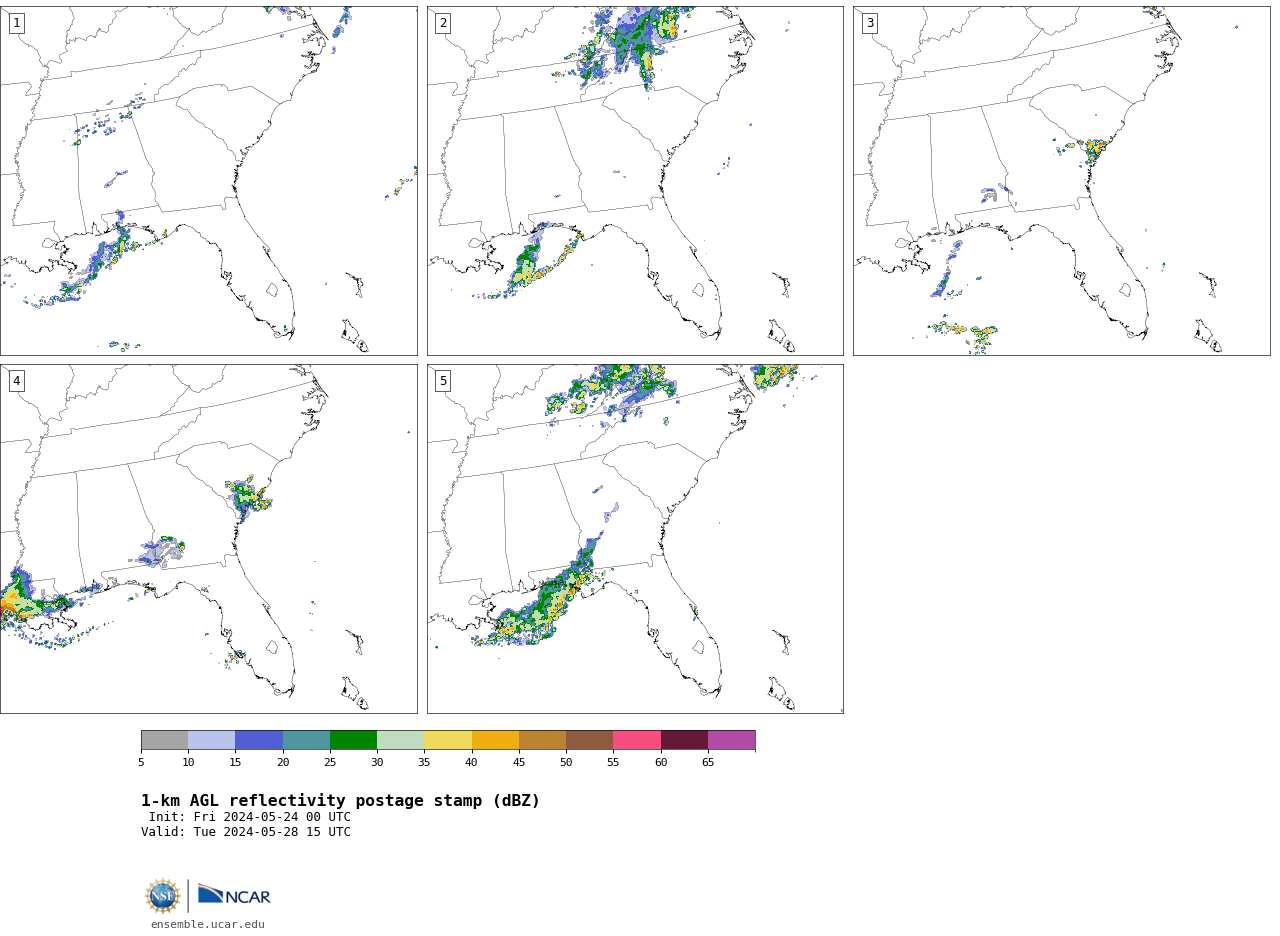
Task: Select the blue 15-20 dBZ swatch
Action: coord(259,740)
